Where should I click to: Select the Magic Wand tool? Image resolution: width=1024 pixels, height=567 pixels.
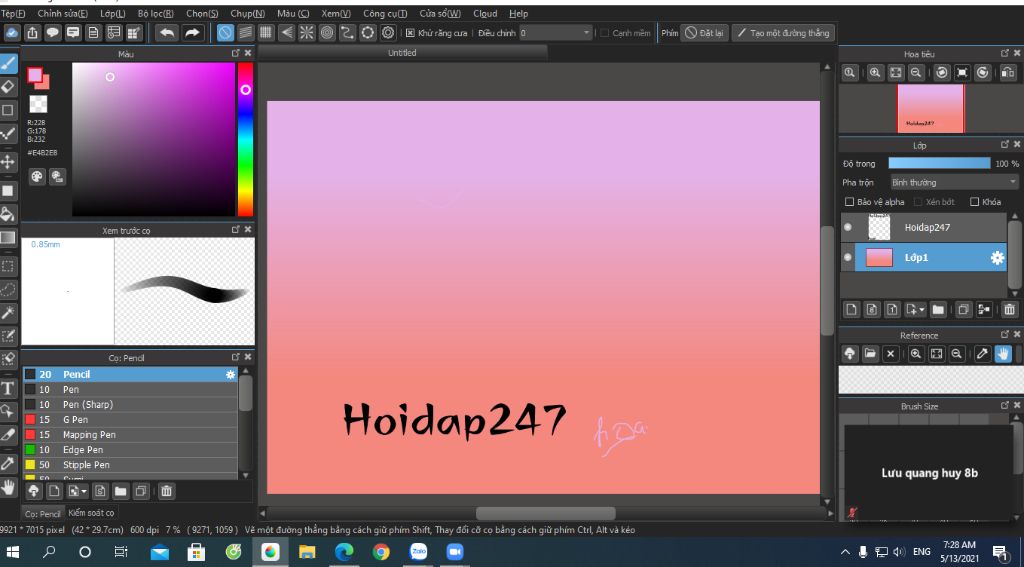(x=8, y=313)
